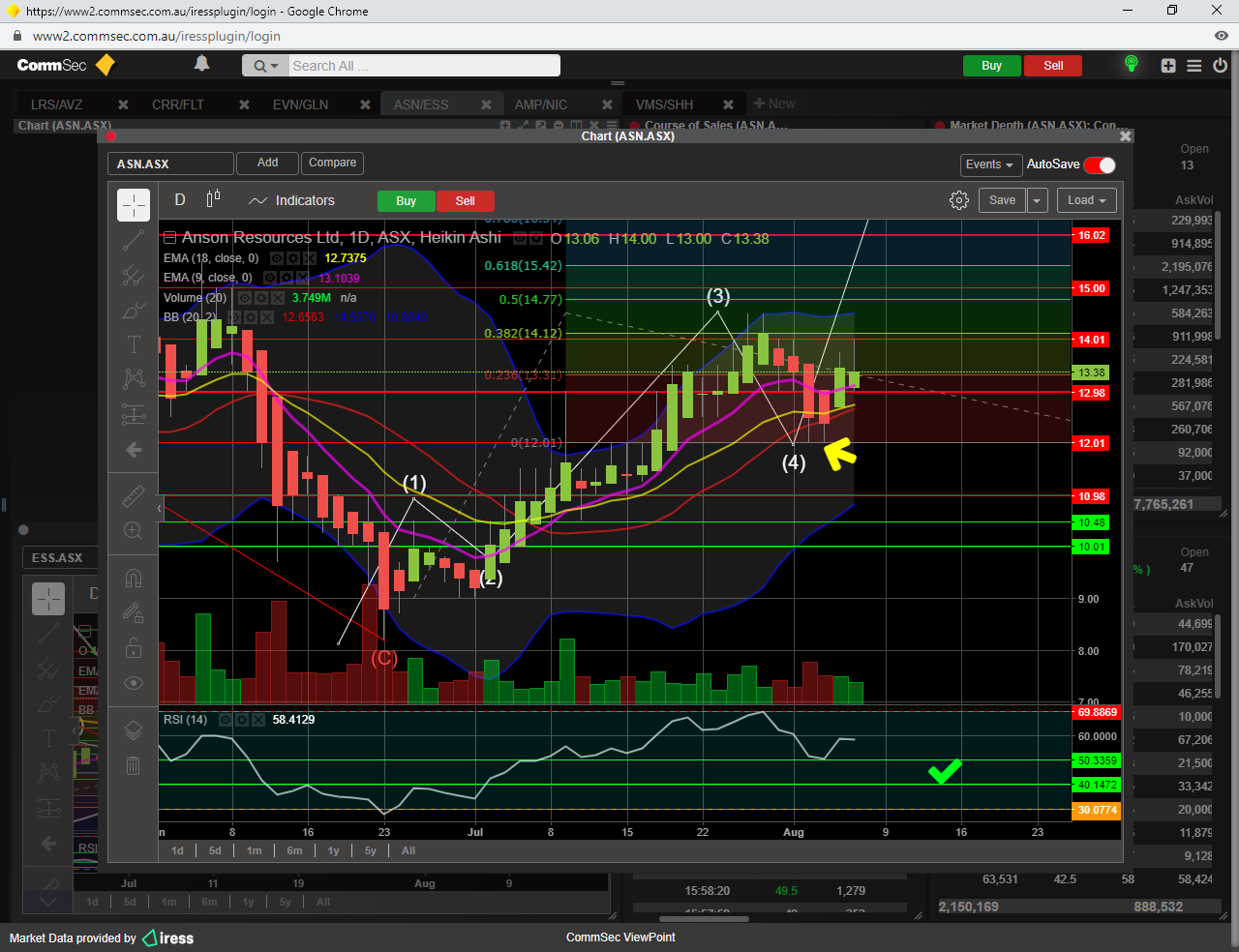Screen dimensions: 1239x952
Task: Select the 5y time range
Action: point(370,851)
